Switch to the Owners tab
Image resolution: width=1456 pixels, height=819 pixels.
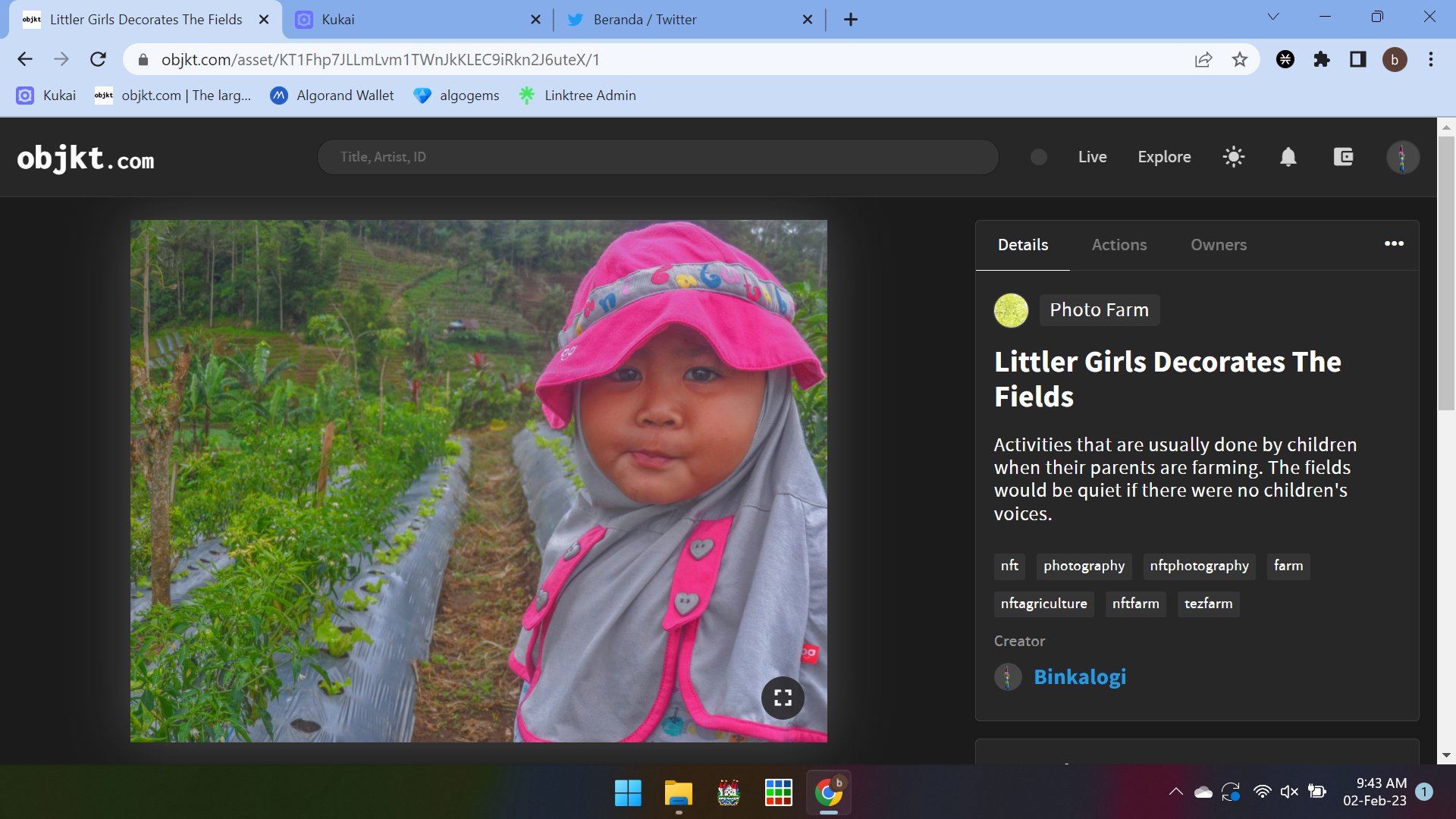[x=1218, y=245]
